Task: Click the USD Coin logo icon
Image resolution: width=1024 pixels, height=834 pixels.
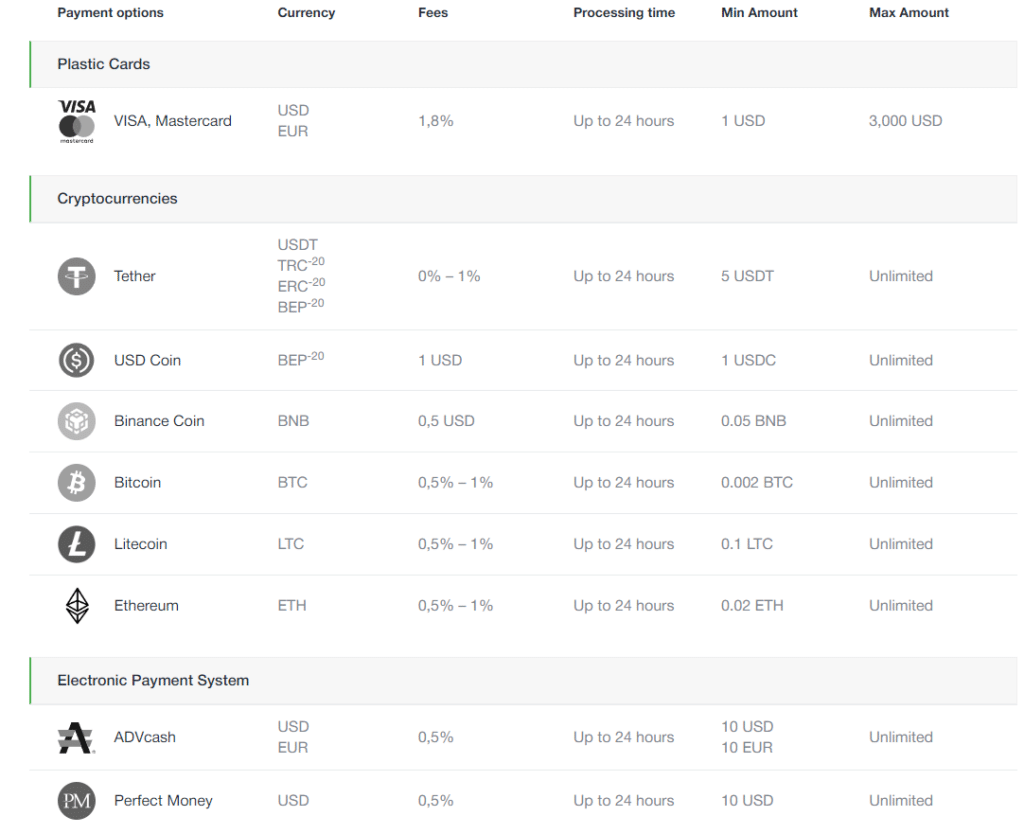Action: coord(76,361)
